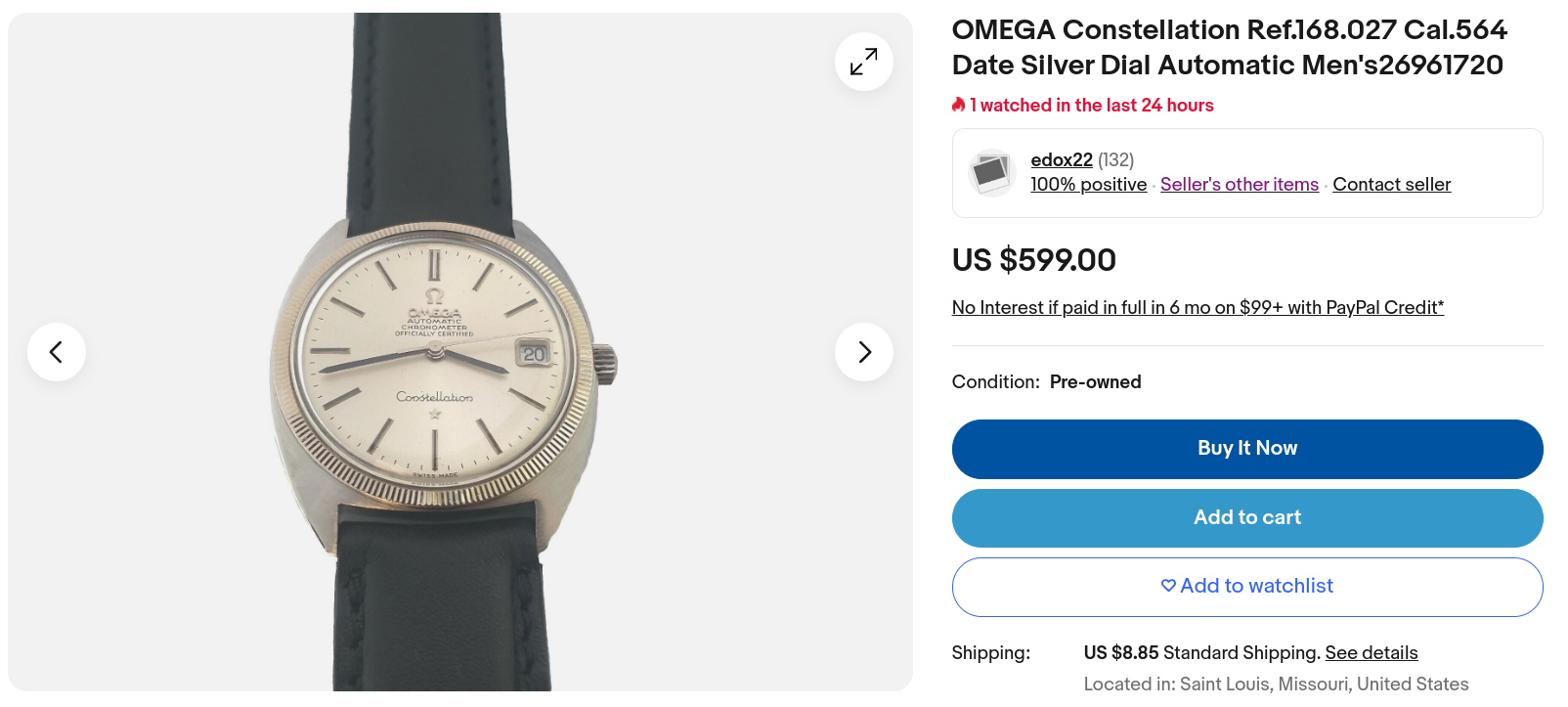
Task: Open the 100% positive feedback link
Action: (1088, 185)
